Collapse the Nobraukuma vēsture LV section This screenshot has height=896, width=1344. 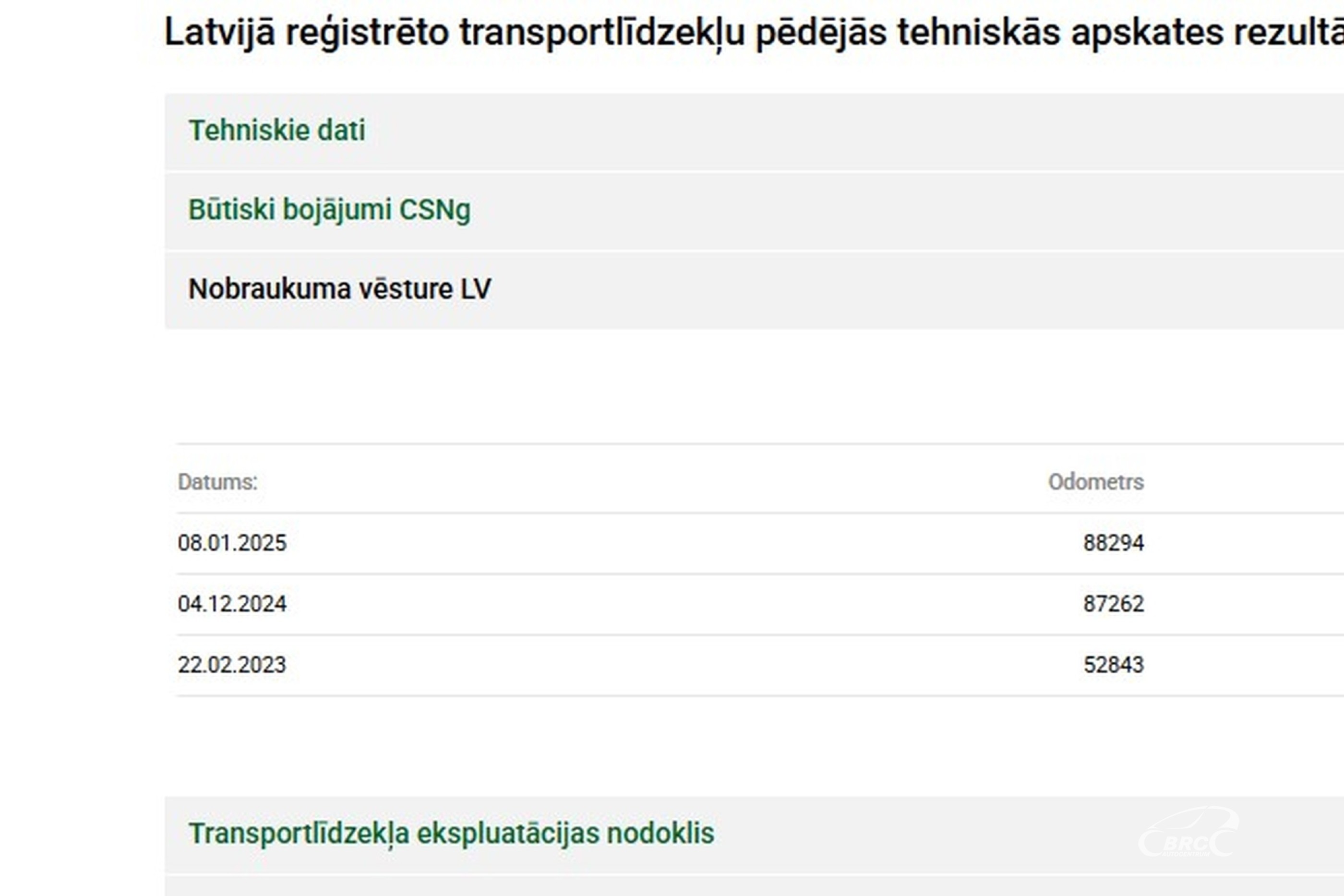tap(339, 288)
